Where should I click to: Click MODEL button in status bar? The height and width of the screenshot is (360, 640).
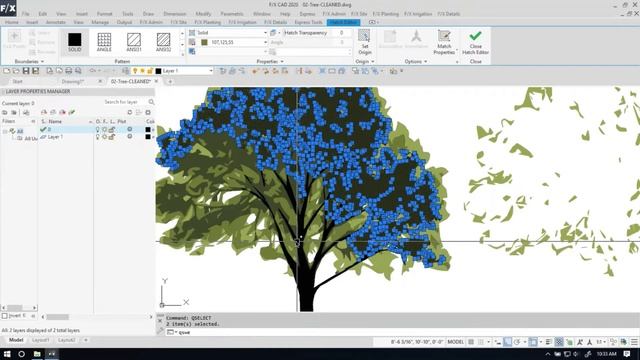(x=456, y=342)
